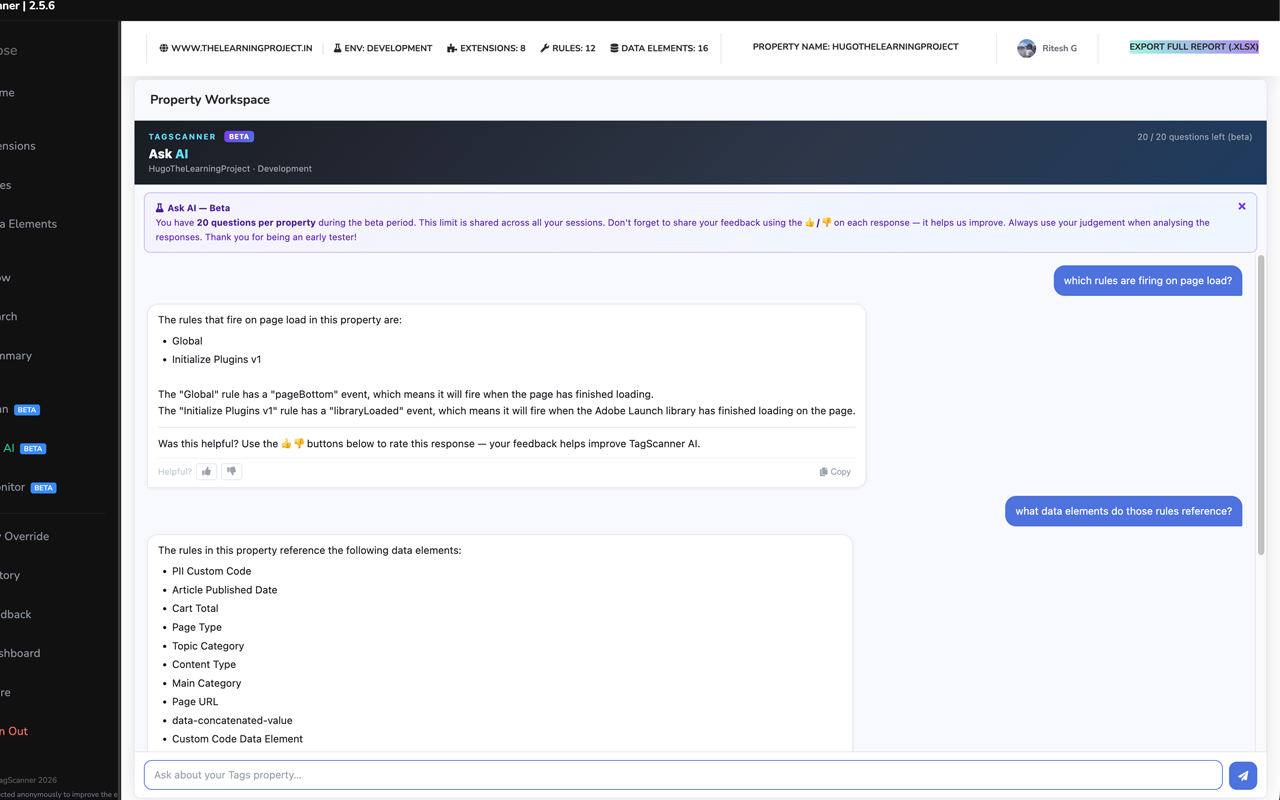Click the 'Property Workspace' heading
This screenshot has height=800, width=1280.
210,100
